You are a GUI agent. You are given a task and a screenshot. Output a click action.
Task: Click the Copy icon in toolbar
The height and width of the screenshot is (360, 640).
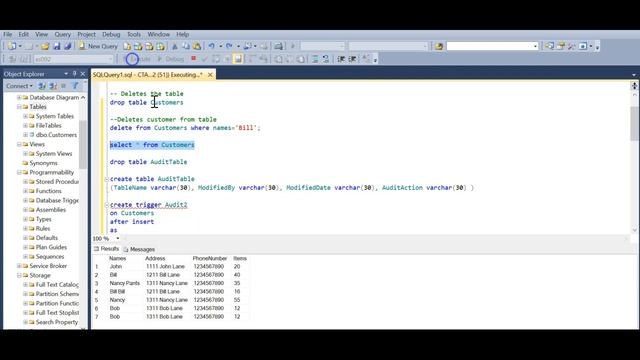(x=186, y=46)
